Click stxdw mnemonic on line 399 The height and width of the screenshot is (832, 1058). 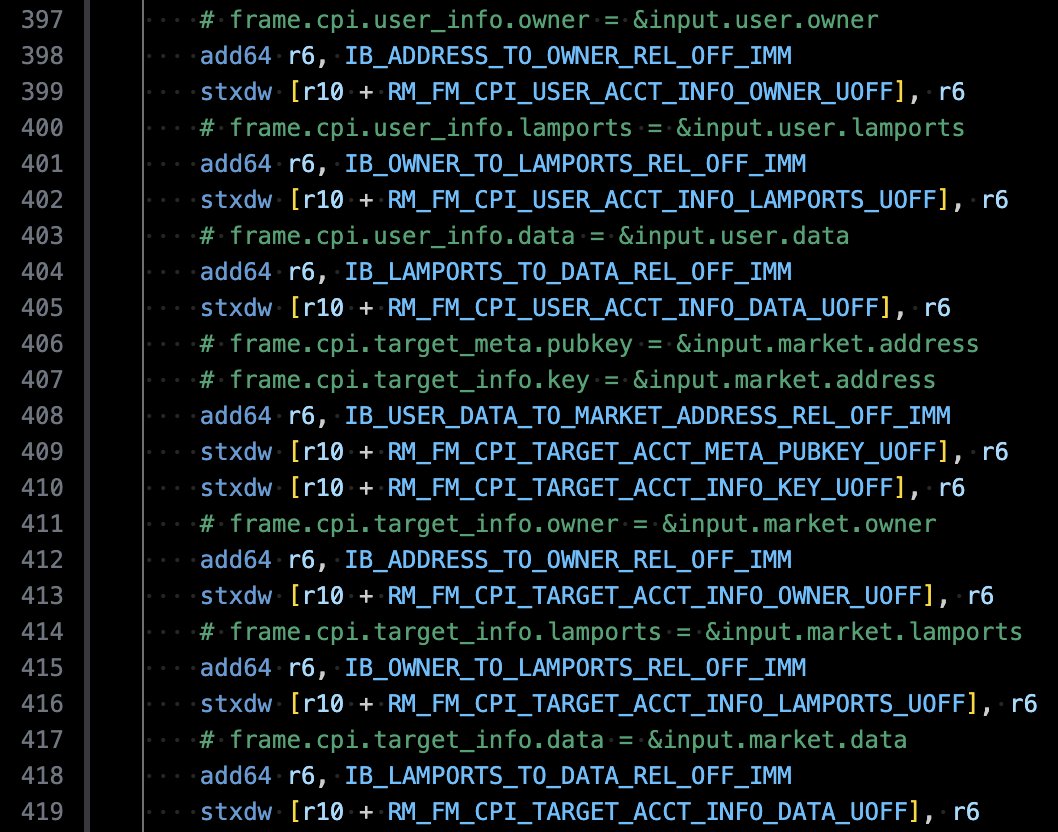tap(236, 92)
